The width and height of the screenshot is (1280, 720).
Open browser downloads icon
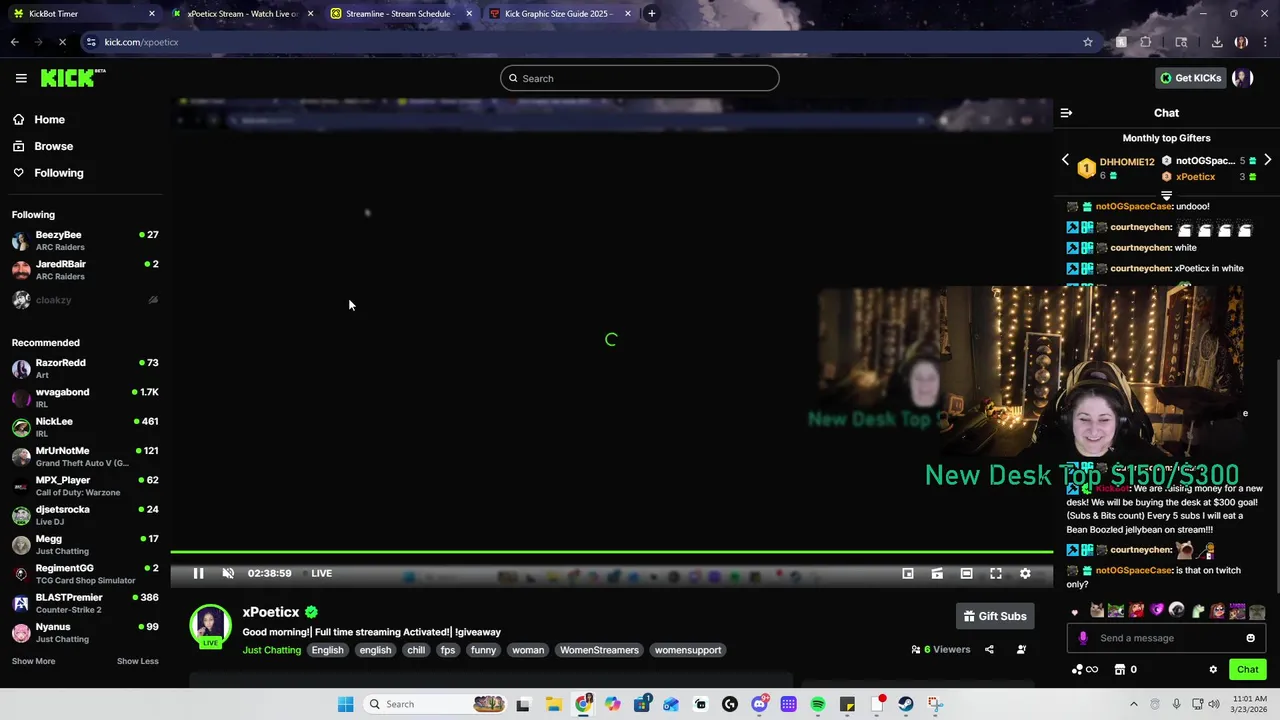(x=1217, y=42)
